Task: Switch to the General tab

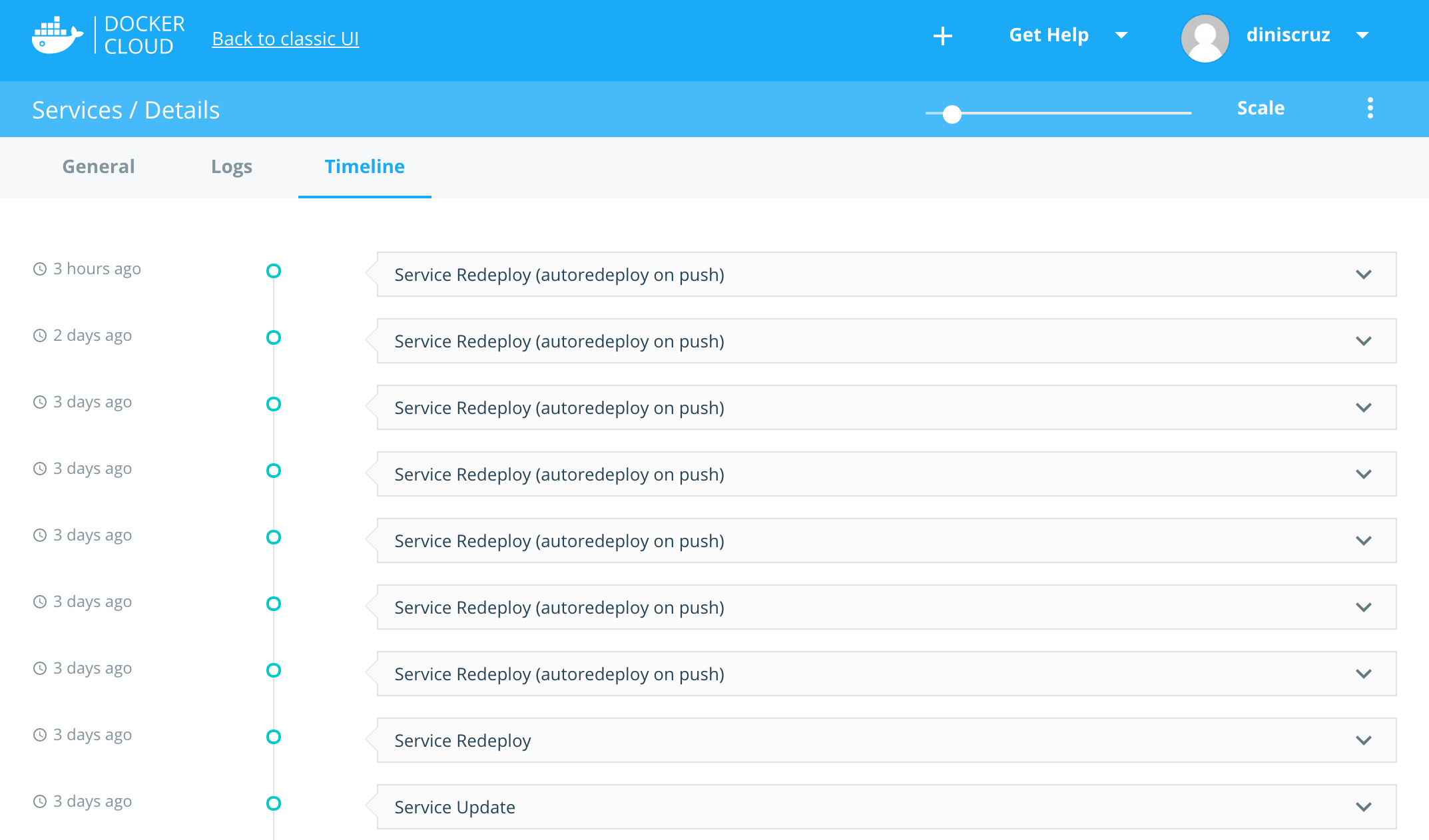Action: click(99, 166)
